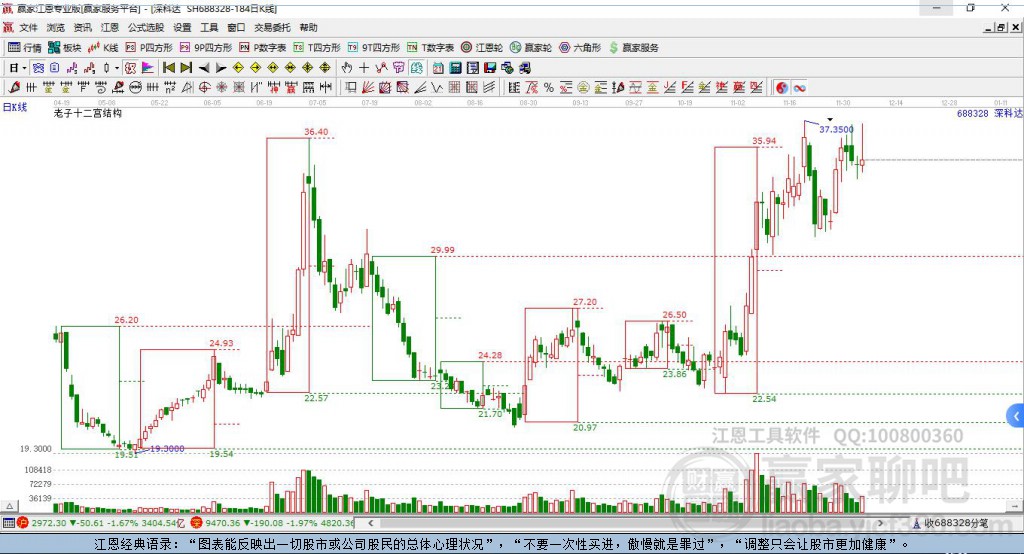The image size is (1024, 554).
Task: Switch to the 板块 sector view
Action: pos(65,48)
